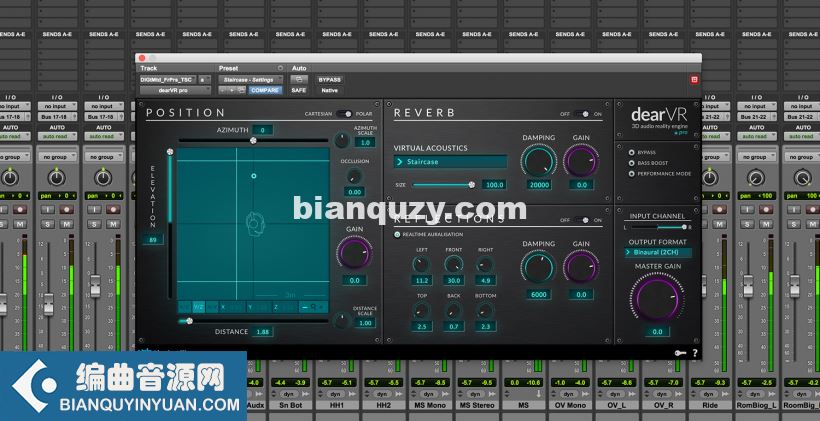Click the Occlusion knob
Viewport: 820px width, 421px height.
pyautogui.click(x=355, y=176)
